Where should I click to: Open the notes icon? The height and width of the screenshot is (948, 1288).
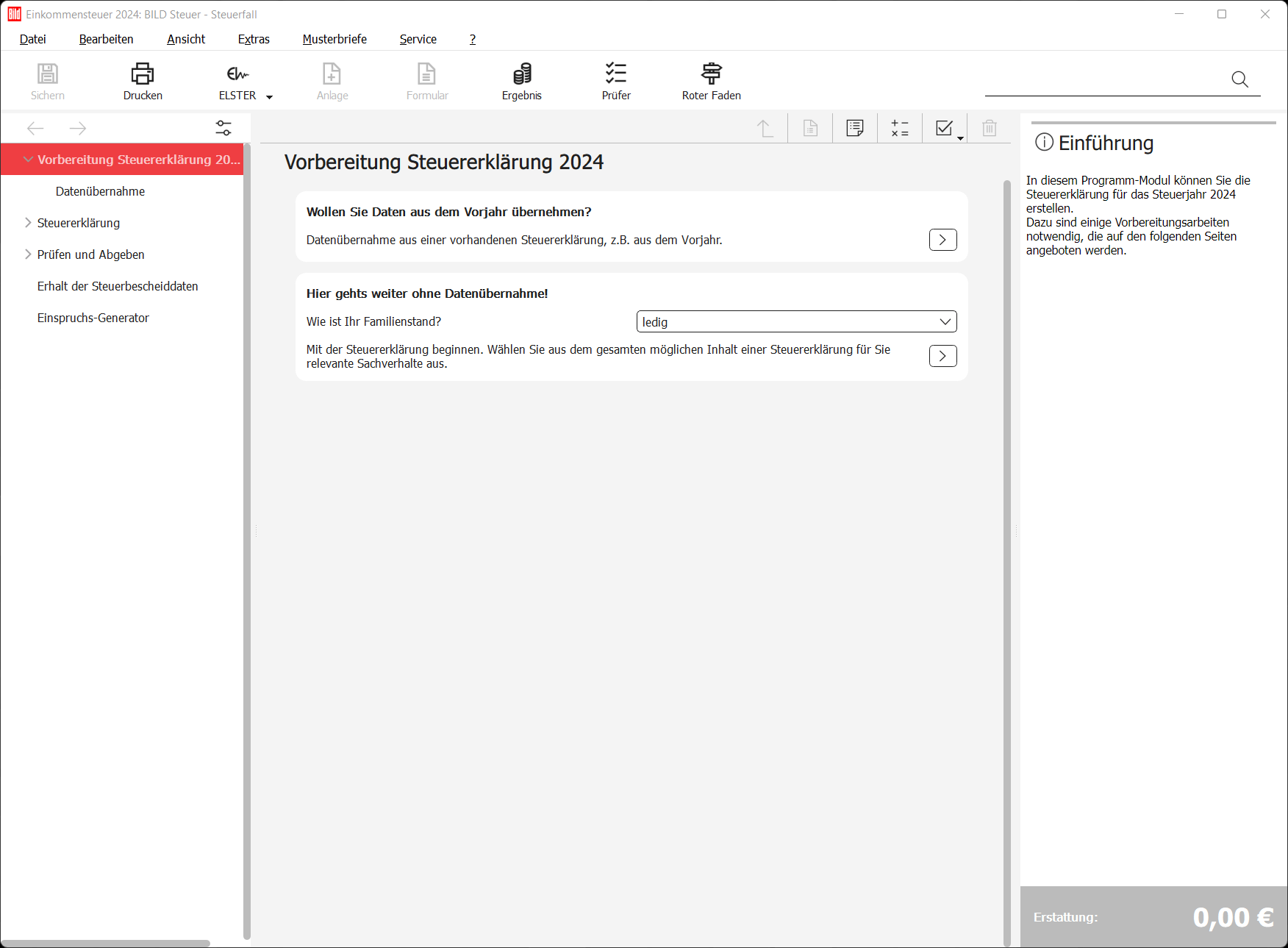coord(855,128)
